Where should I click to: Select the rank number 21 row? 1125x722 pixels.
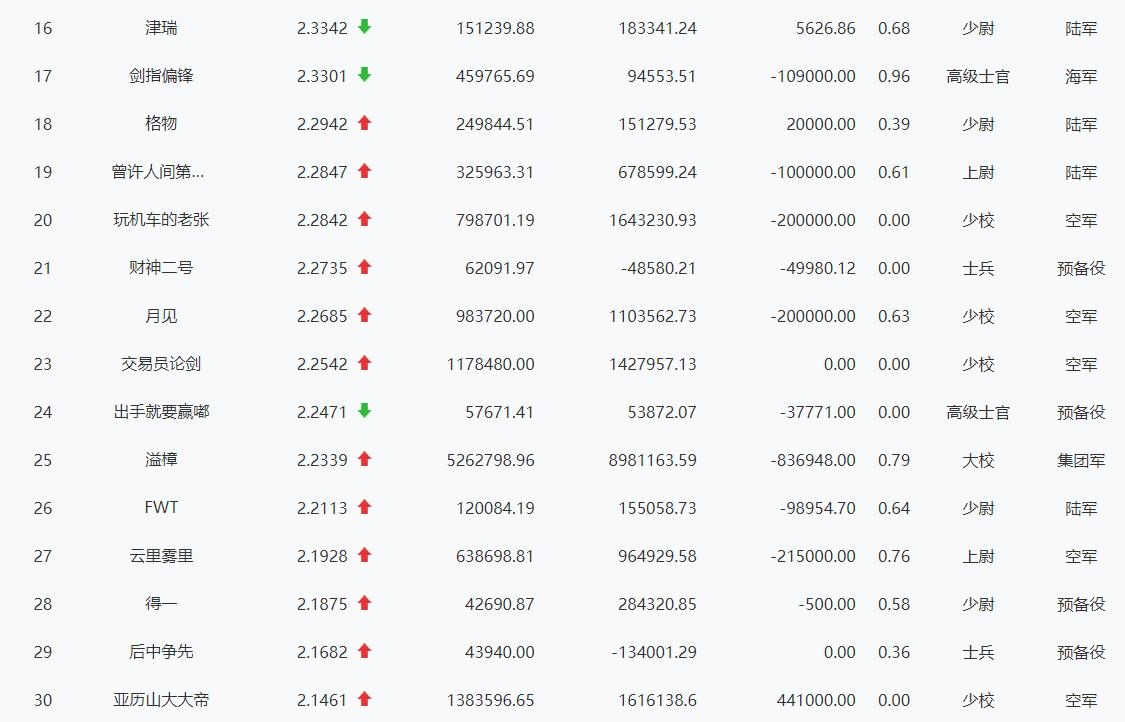click(x=43, y=268)
